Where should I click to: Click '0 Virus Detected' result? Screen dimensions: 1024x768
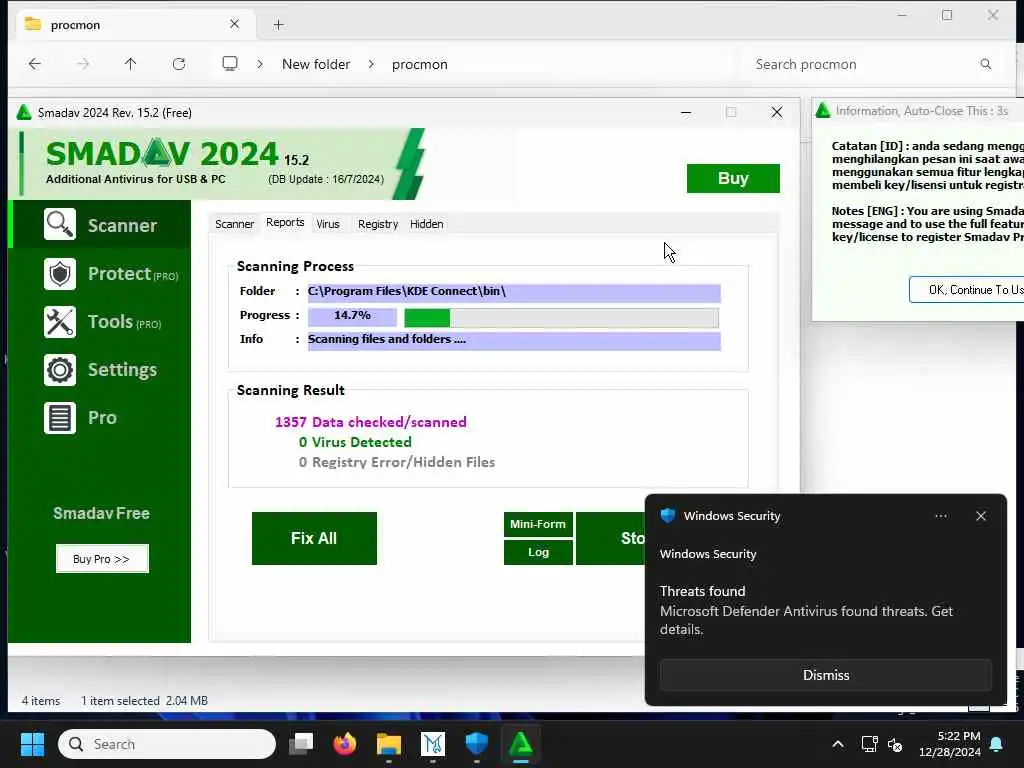355,442
